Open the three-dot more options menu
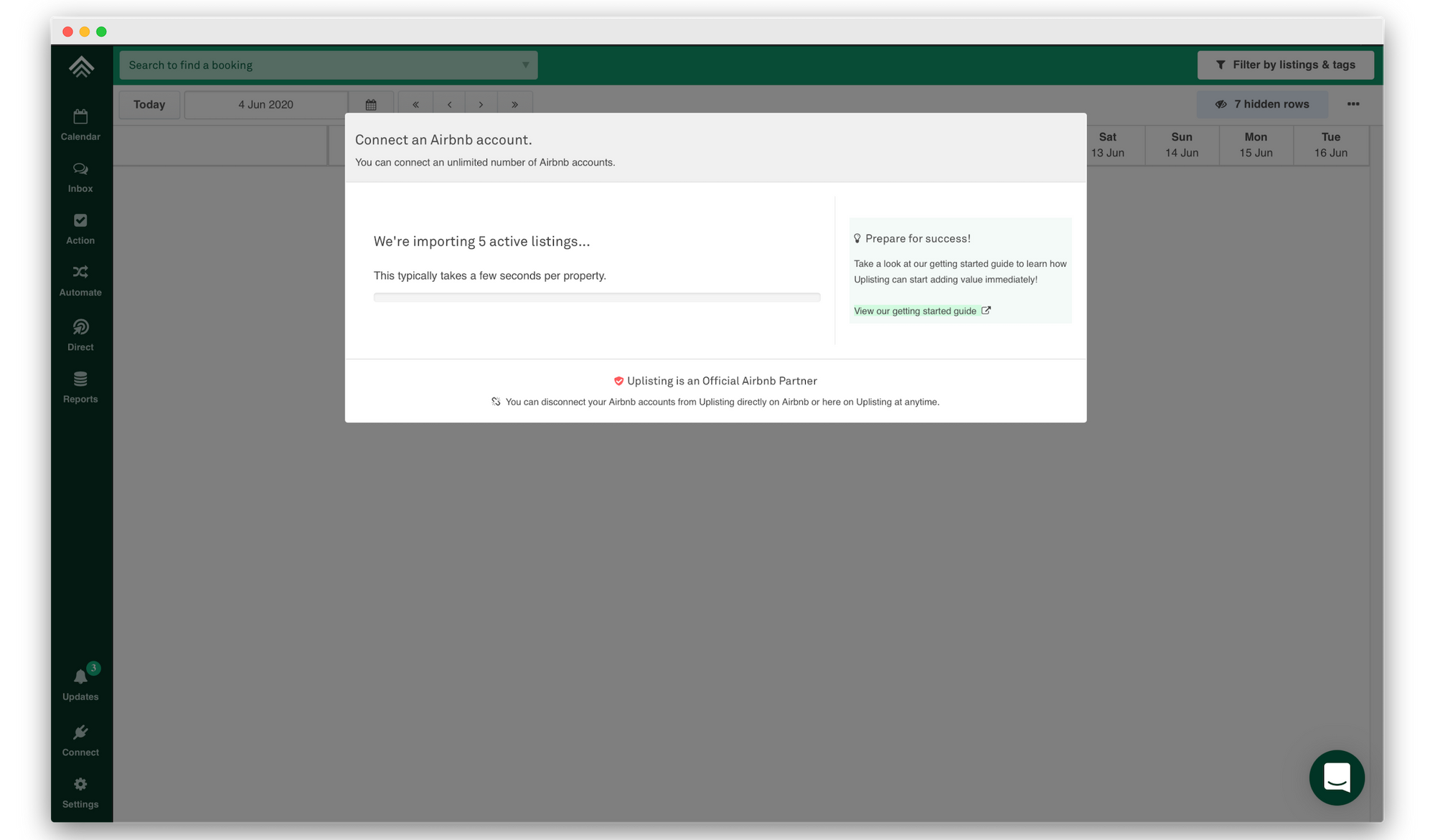Image resolution: width=1435 pixels, height=840 pixels. (x=1353, y=104)
